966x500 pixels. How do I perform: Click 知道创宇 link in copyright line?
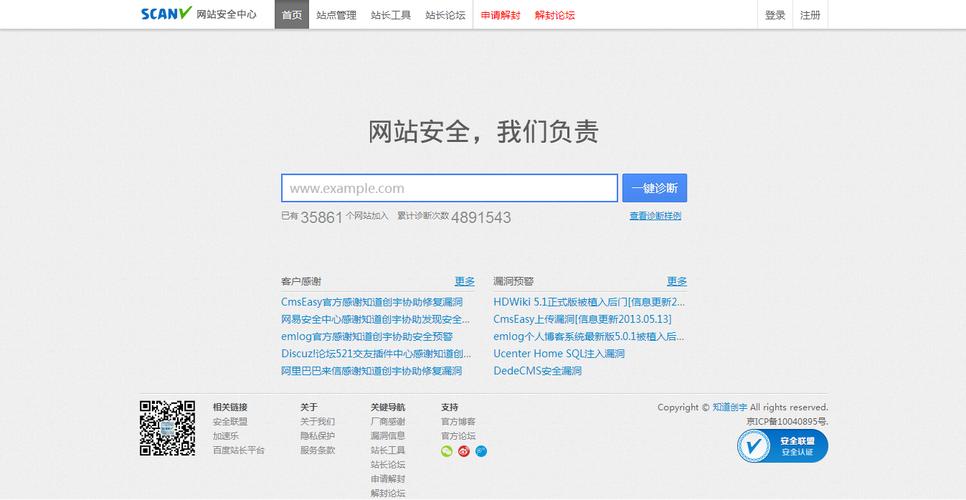[729, 407]
